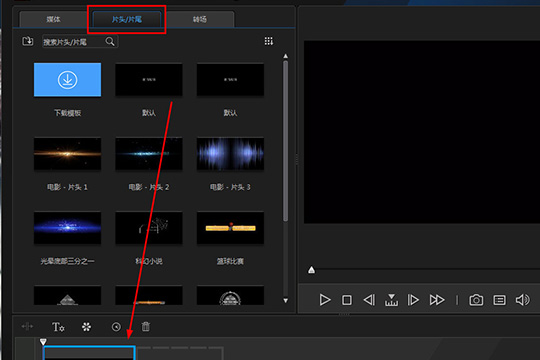Image resolution: width=540 pixels, height=360 pixels.
Task: Choose the 光晕底部三分之一 template thumbnail
Action: tap(68, 228)
